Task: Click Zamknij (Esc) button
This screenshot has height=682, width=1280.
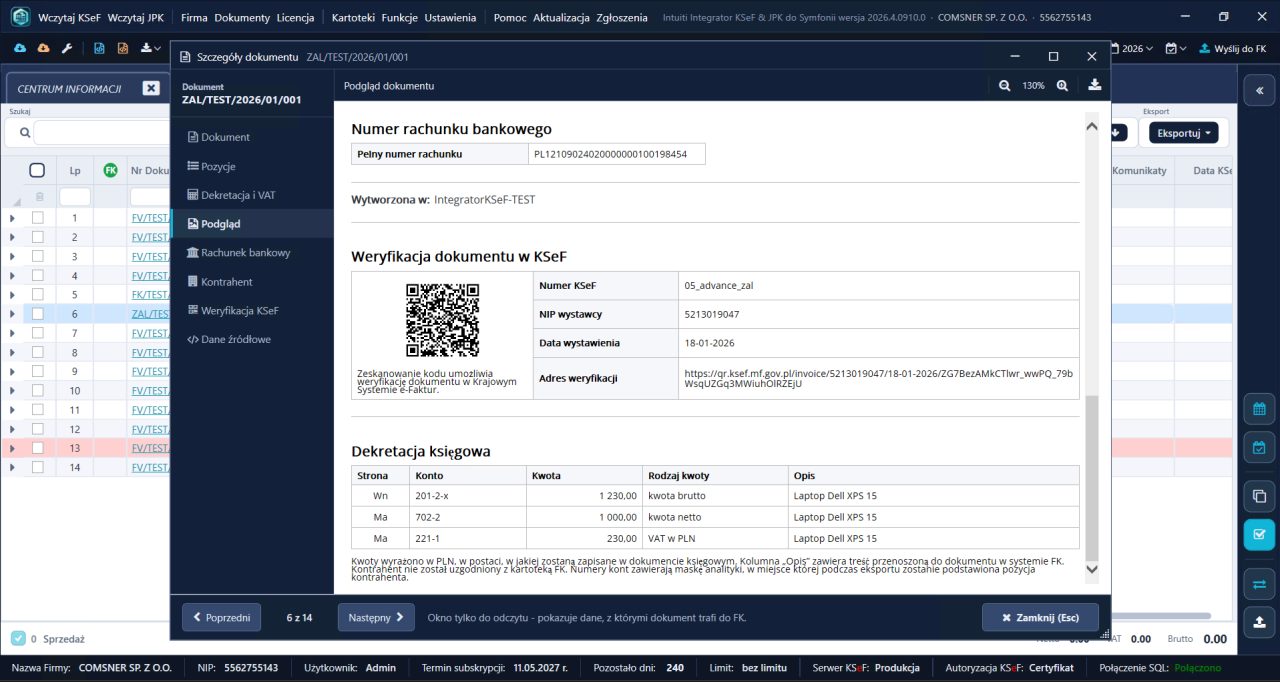Action: (x=1041, y=617)
